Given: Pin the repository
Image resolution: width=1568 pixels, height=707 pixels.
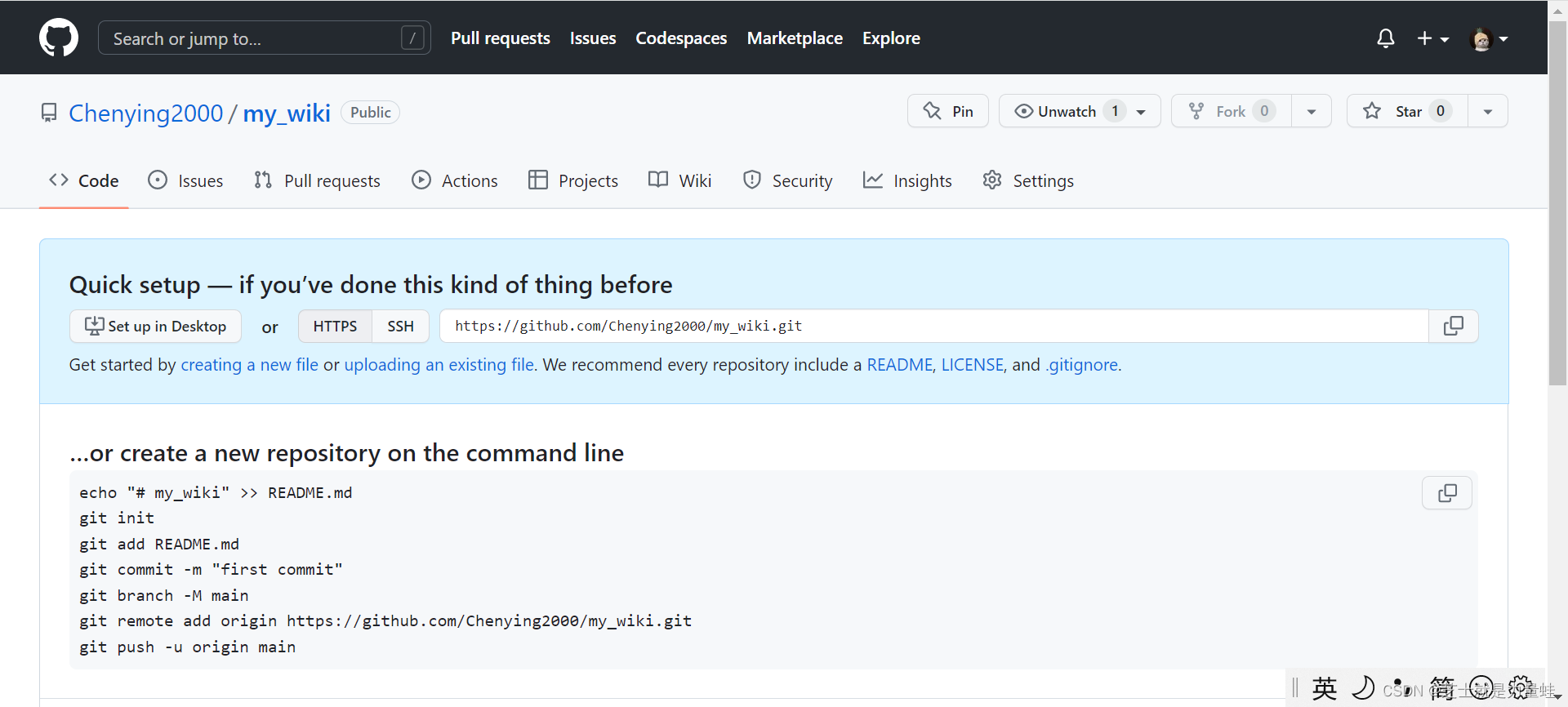Looking at the screenshot, I should click(x=948, y=111).
